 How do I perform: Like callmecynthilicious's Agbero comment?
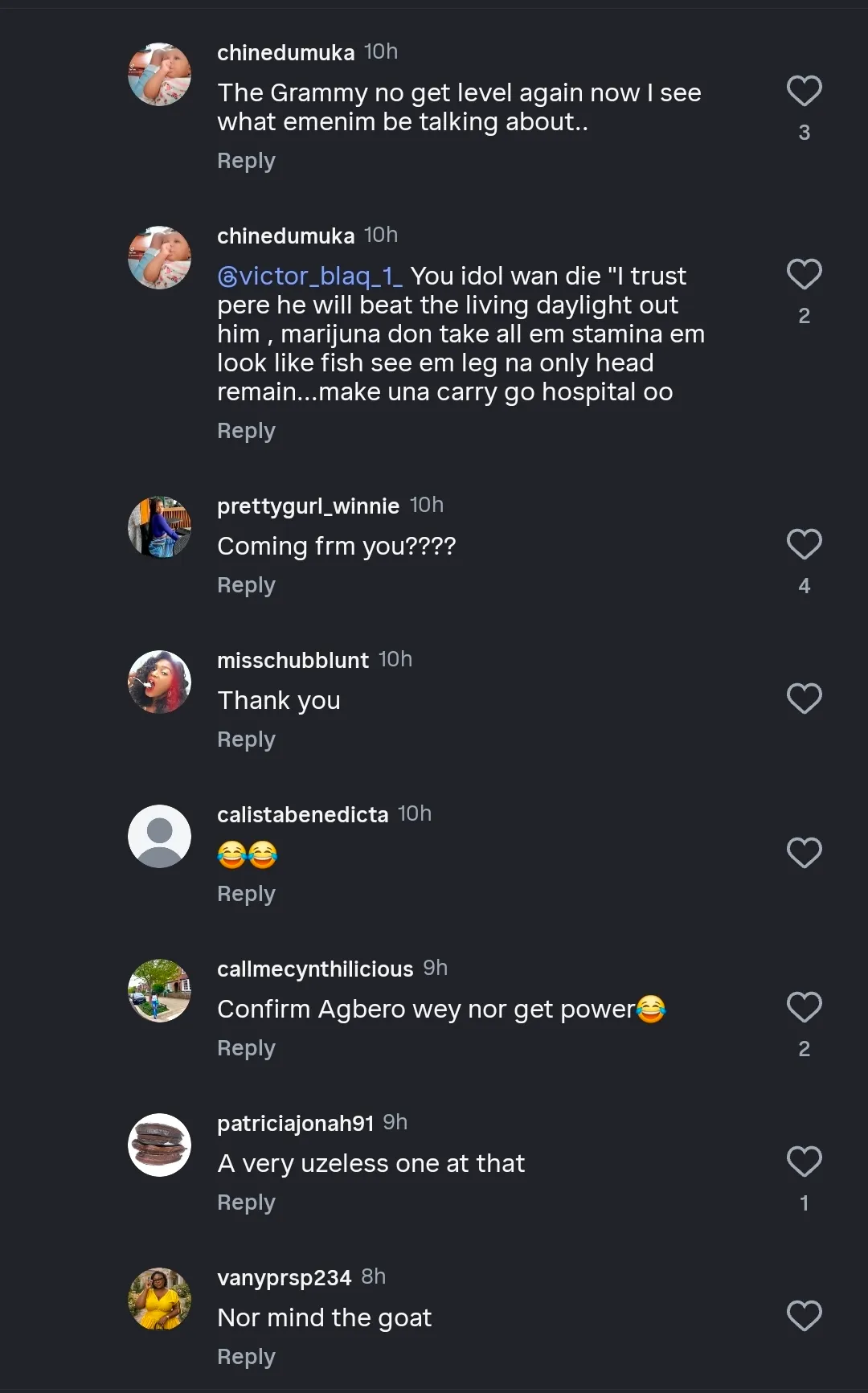[x=804, y=1007]
